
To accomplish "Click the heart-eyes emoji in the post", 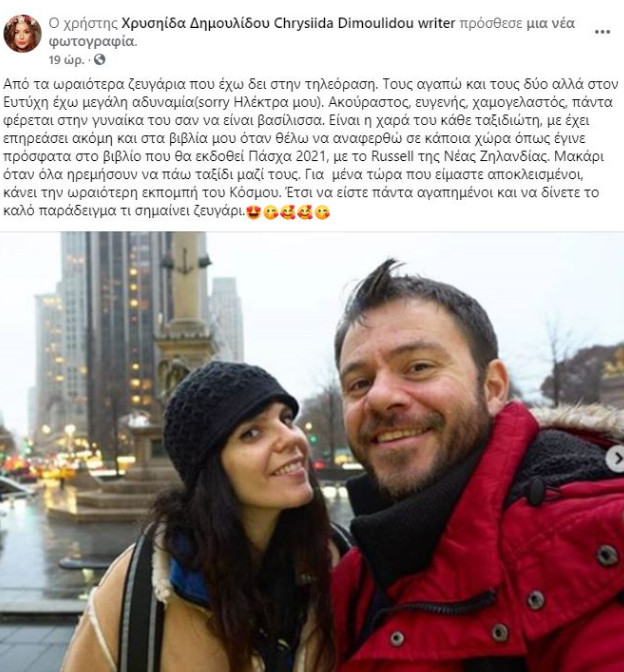I will point(253,212).
